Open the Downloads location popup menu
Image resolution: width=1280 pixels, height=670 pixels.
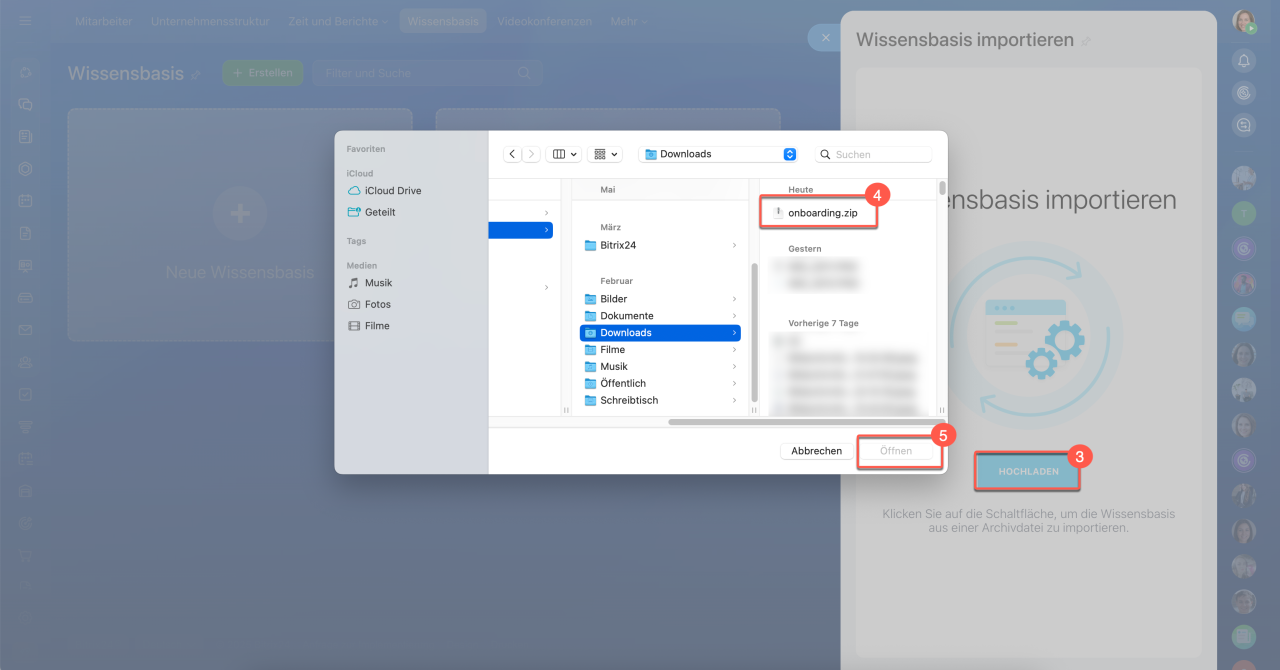tap(718, 154)
